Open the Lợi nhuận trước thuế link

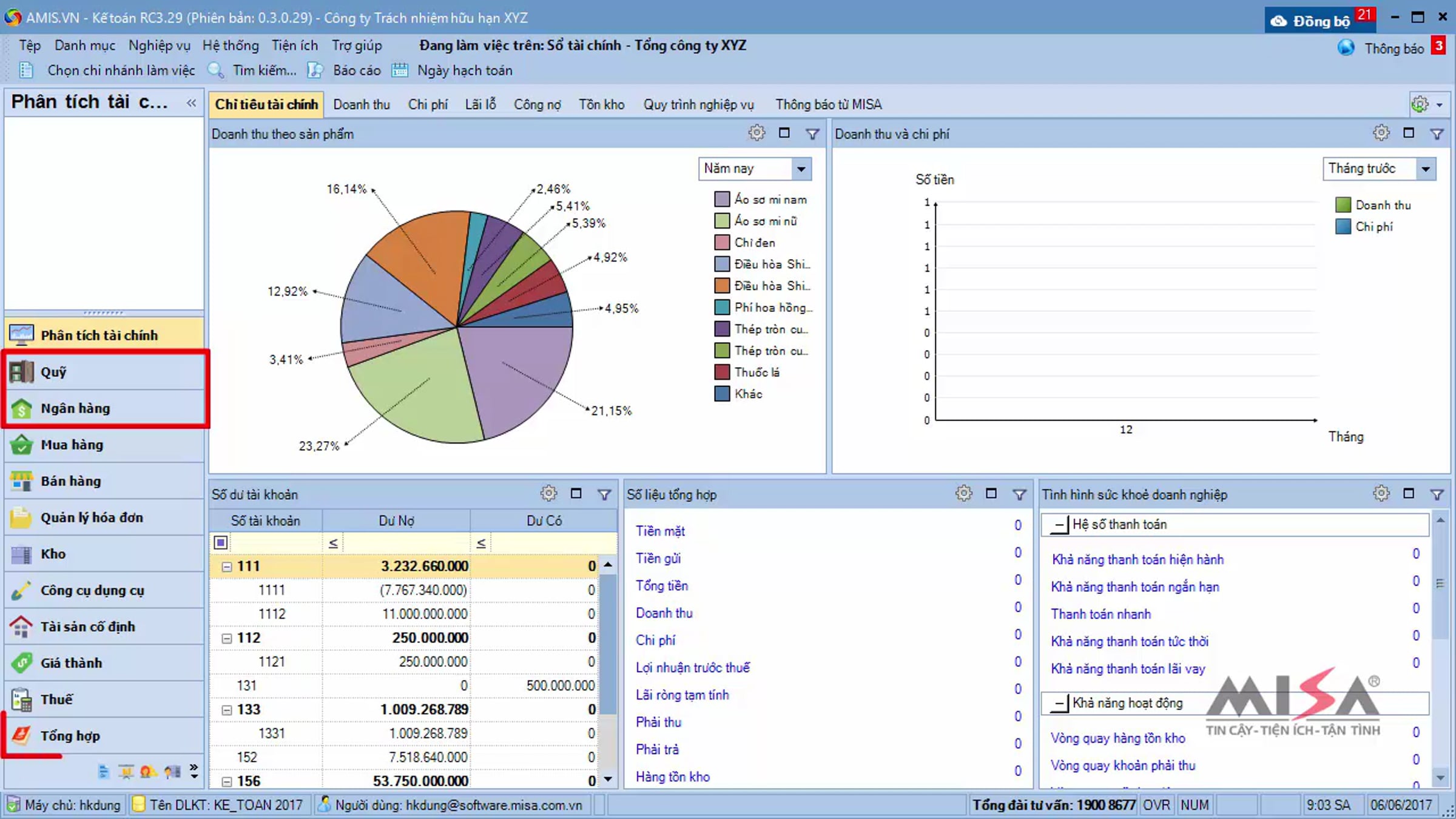point(693,668)
